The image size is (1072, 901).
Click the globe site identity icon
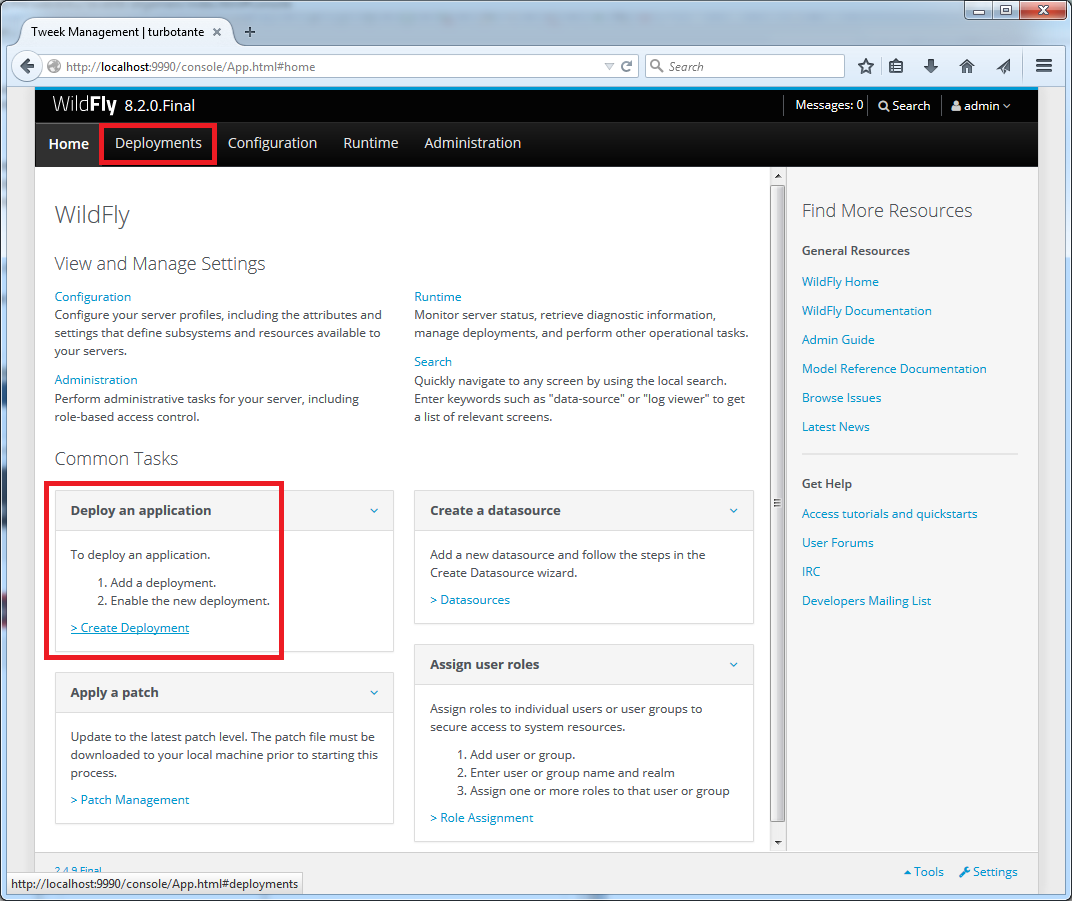54,66
